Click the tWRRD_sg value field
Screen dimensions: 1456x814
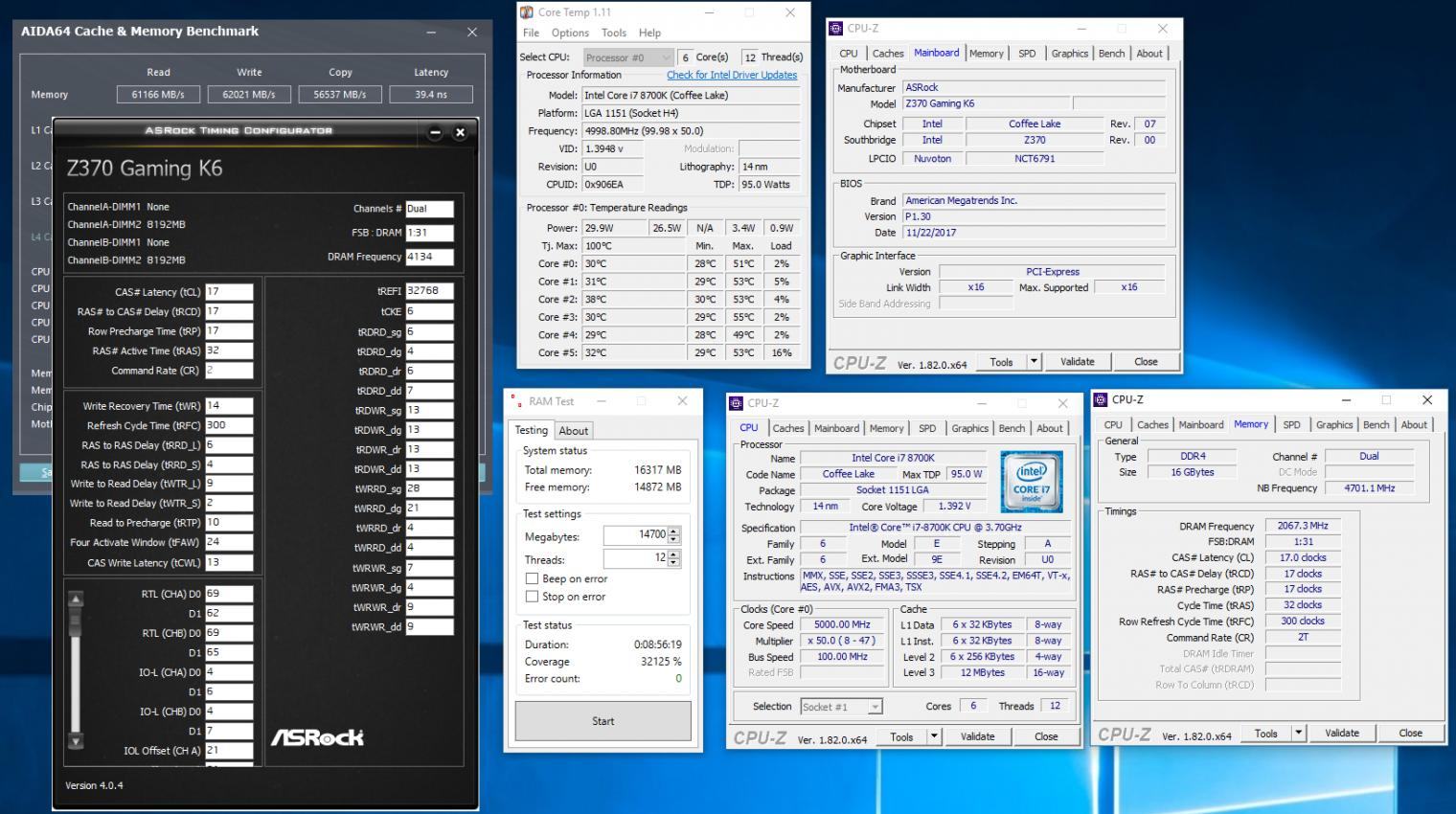click(x=429, y=488)
